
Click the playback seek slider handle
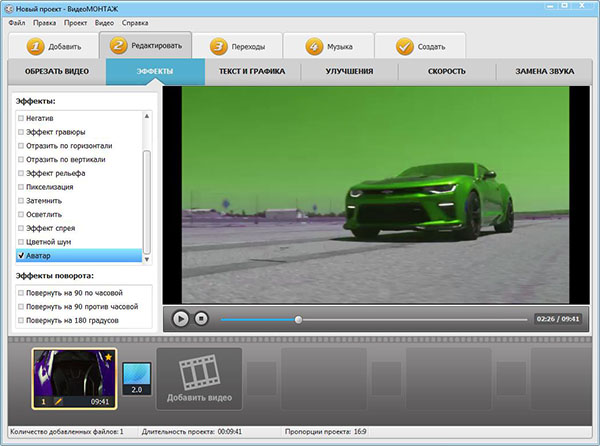pyautogui.click(x=298, y=320)
